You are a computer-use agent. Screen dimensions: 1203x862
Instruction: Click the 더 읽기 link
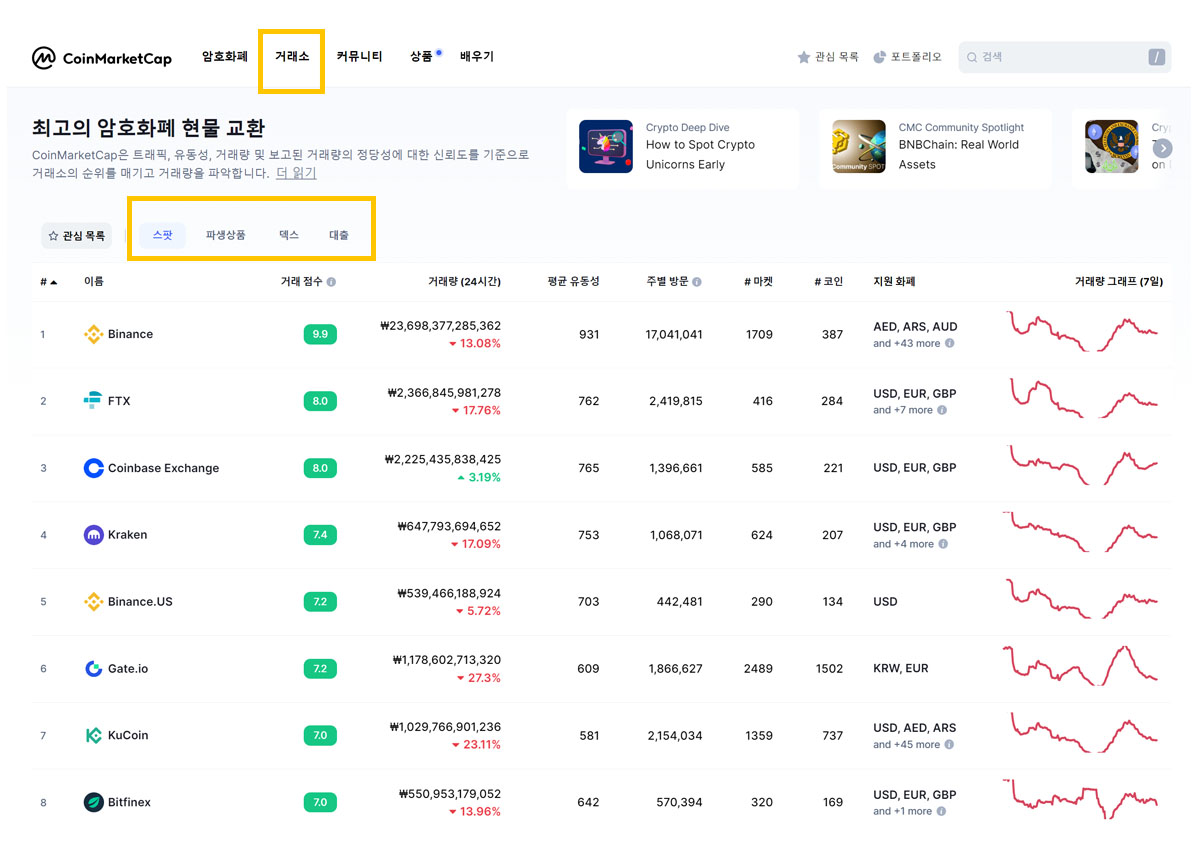coord(296,173)
